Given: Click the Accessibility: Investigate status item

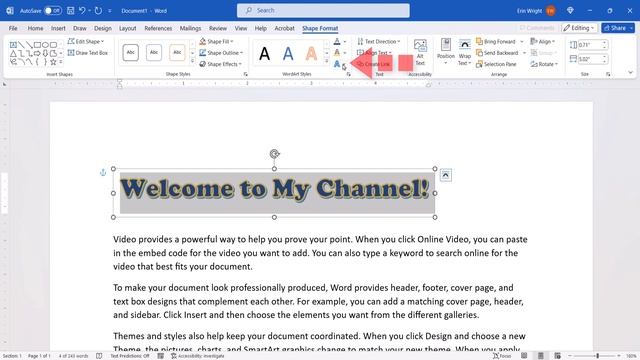Looking at the screenshot, I should coord(198,356).
